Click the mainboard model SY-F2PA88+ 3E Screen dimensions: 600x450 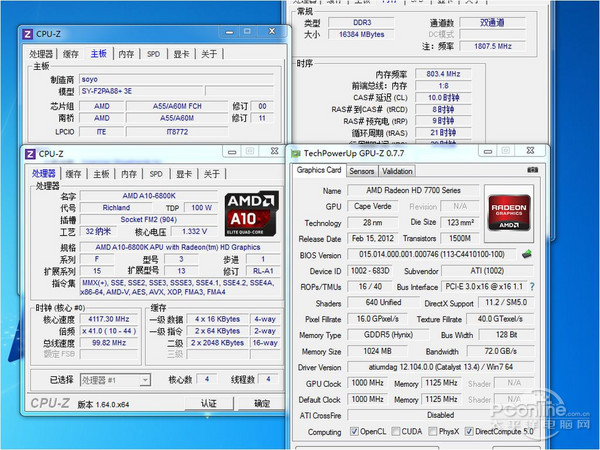pos(141,91)
